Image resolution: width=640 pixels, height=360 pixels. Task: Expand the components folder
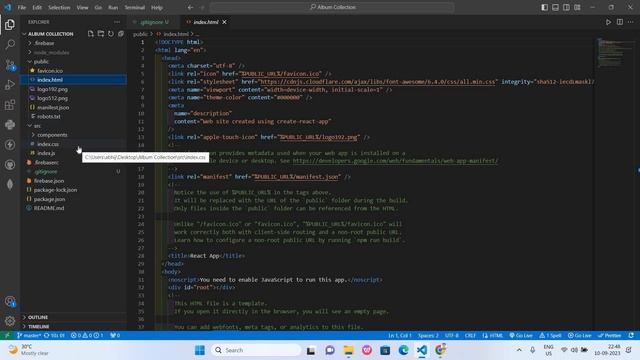coord(73,135)
